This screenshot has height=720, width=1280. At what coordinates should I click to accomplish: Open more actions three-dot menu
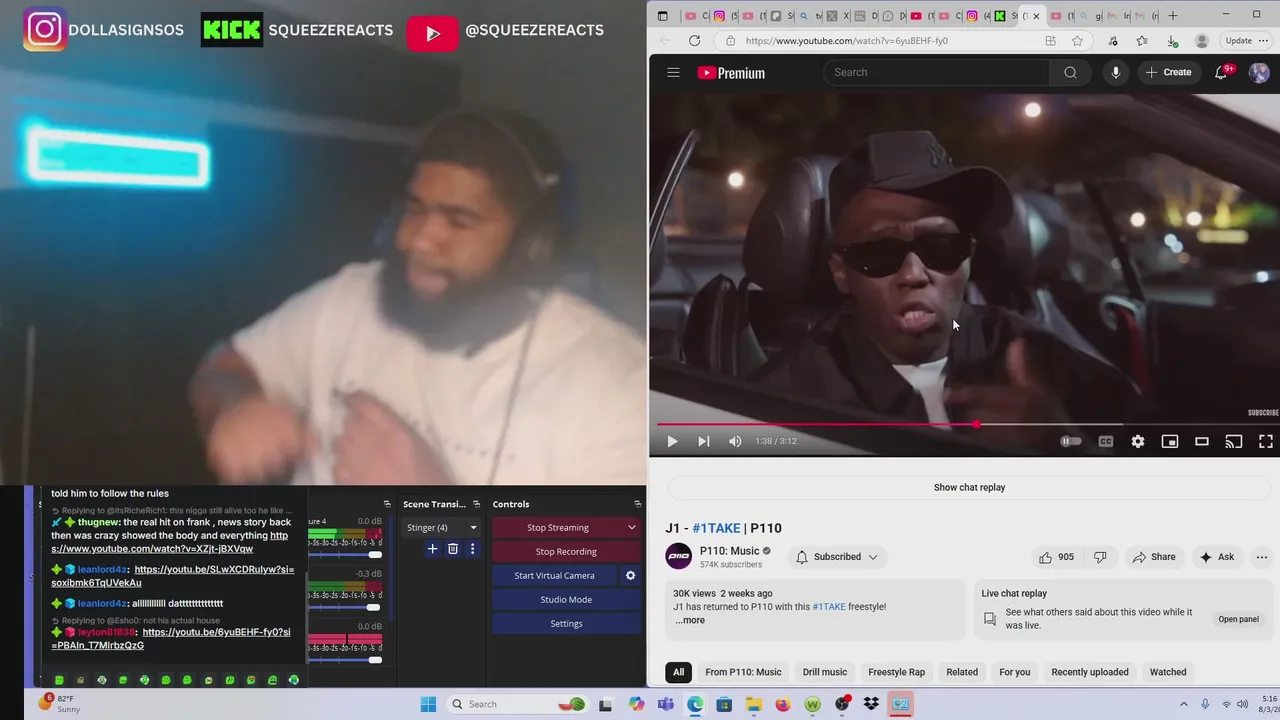coord(1261,557)
